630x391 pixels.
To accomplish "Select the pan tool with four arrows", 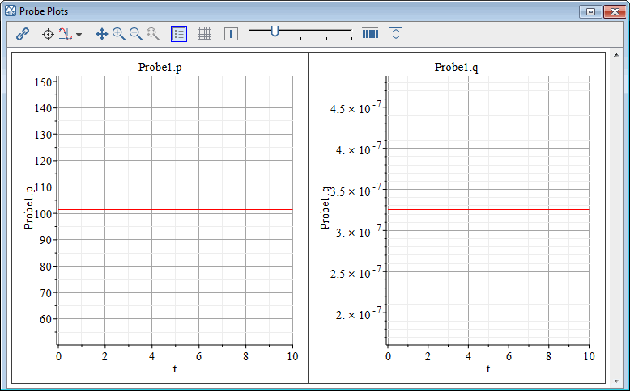I will click(x=102, y=34).
